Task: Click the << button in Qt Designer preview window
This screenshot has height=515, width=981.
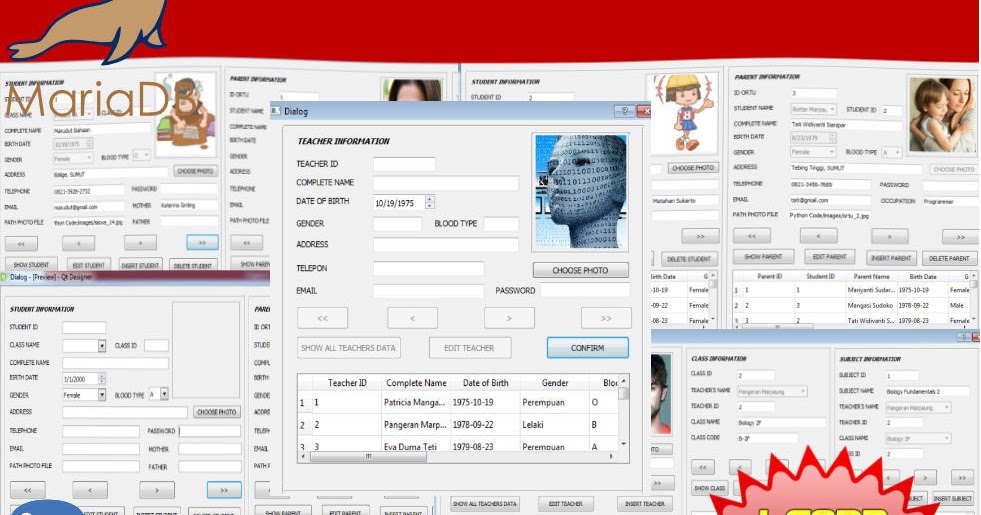Action: tap(28, 490)
